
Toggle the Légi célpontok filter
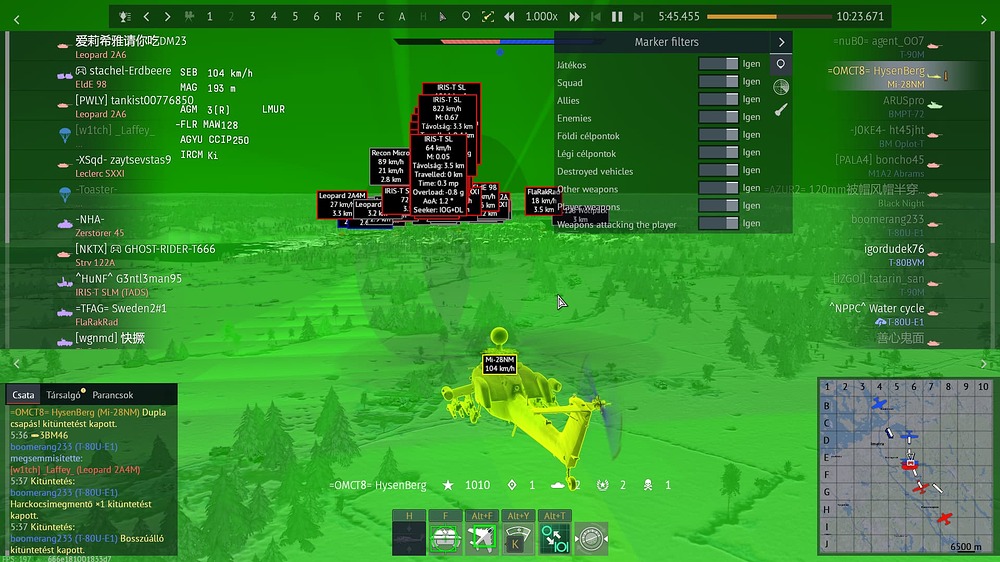[x=718, y=152]
